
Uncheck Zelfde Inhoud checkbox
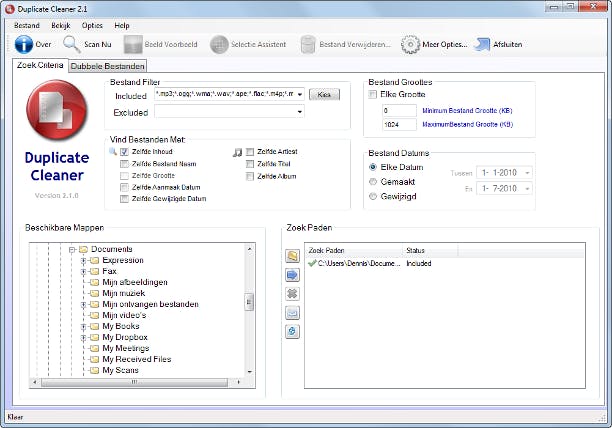(x=124, y=152)
